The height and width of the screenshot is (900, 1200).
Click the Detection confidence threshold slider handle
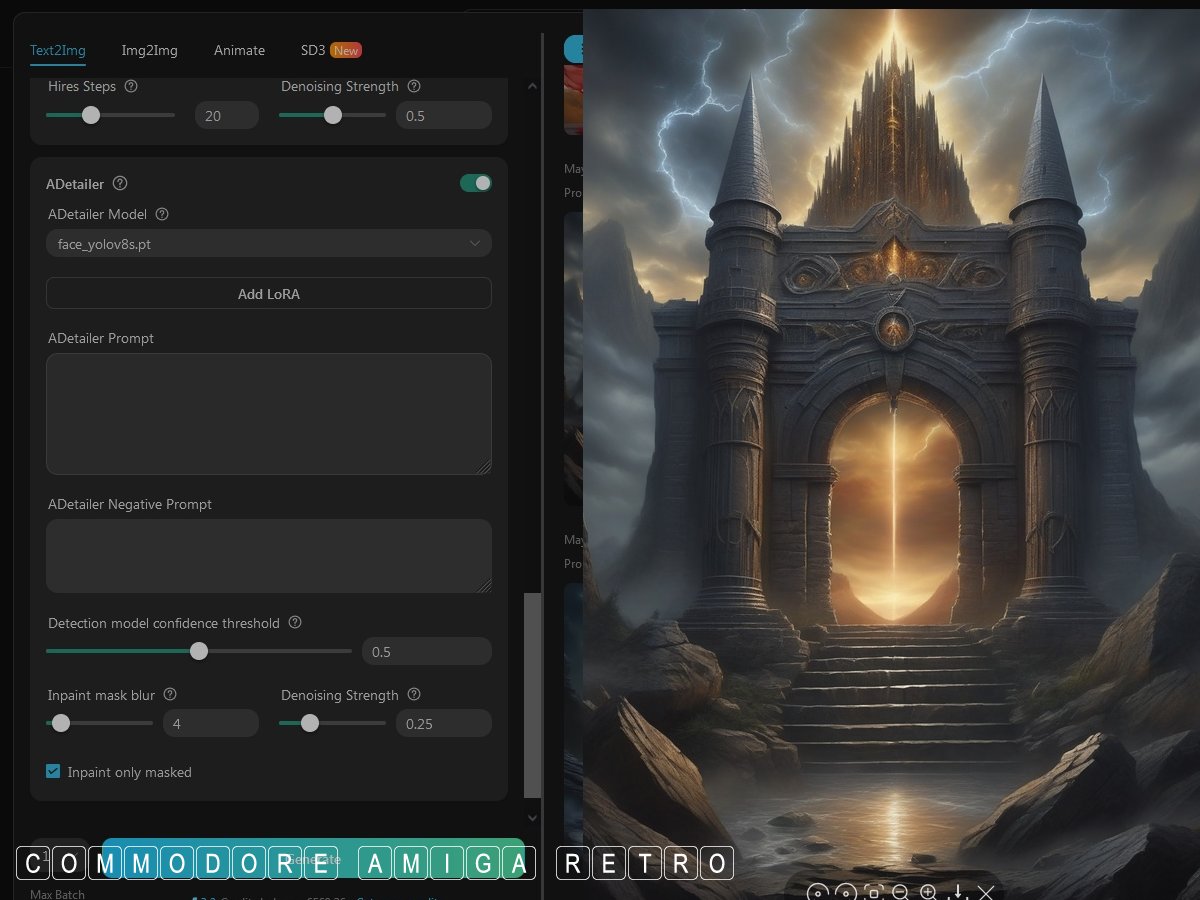click(199, 651)
